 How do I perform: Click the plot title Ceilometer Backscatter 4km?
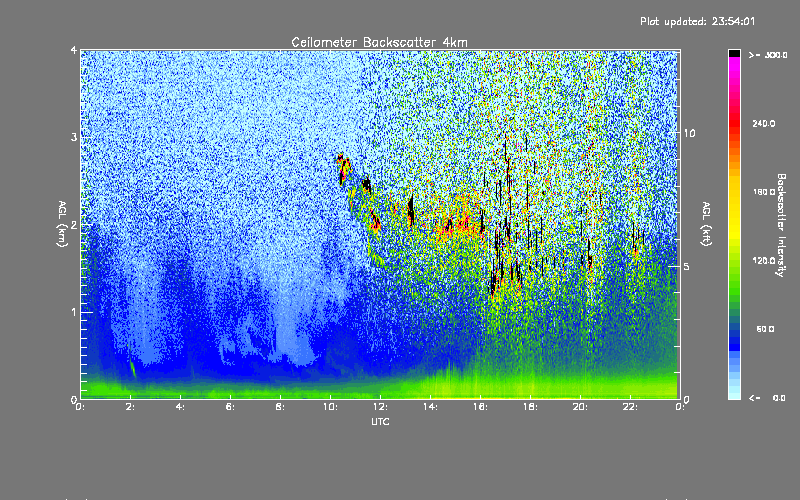point(379,42)
